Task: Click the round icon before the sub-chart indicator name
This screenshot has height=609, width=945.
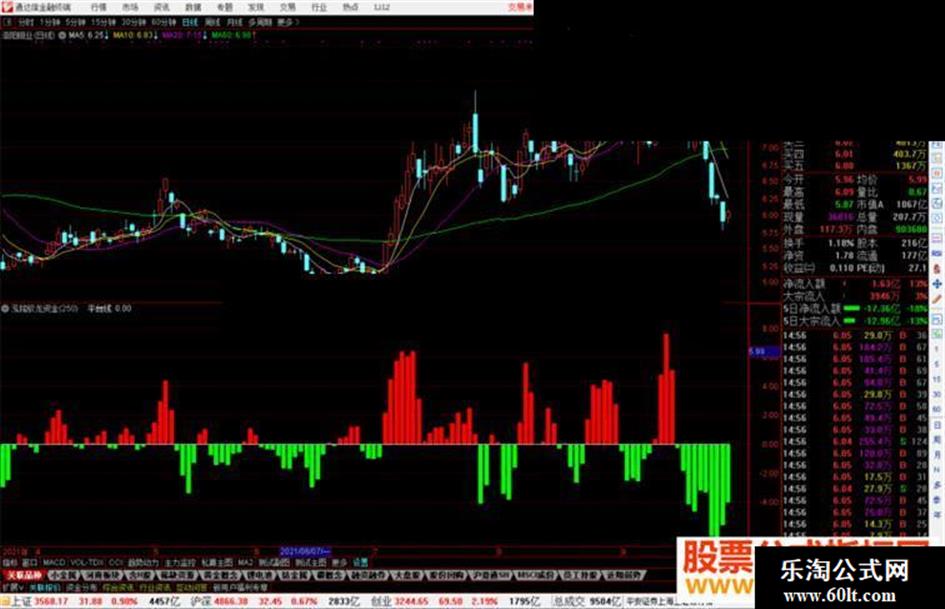Action: tap(5, 309)
